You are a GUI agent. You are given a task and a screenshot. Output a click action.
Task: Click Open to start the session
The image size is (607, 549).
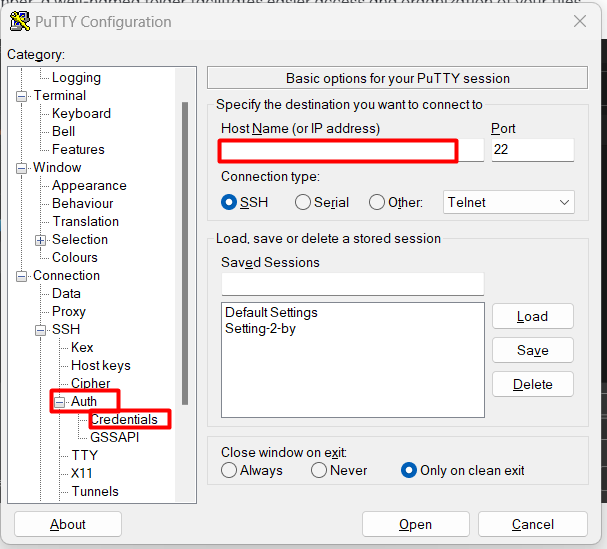416,524
